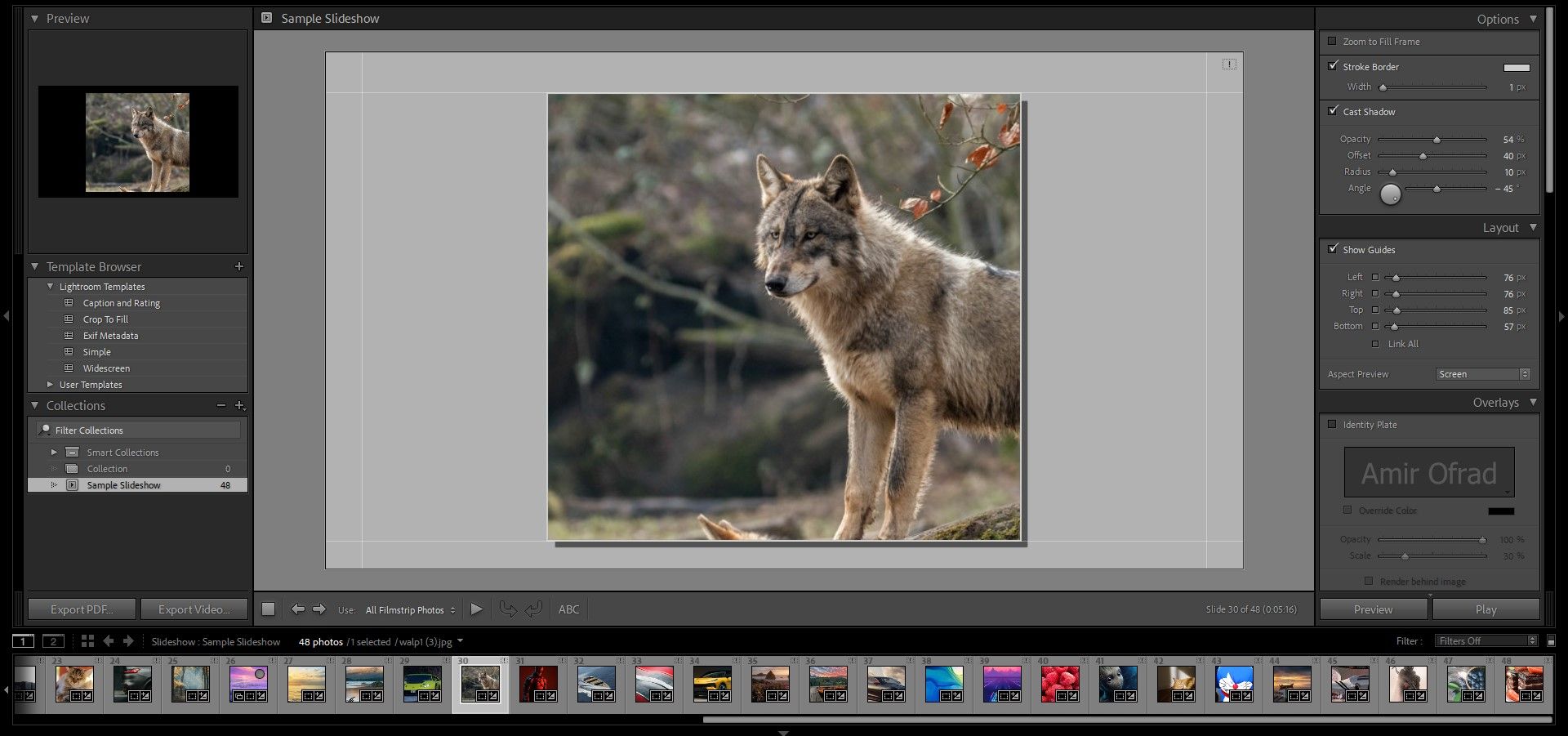The height and width of the screenshot is (736, 1568).
Task: Click Export PDF button
Action: click(82, 609)
